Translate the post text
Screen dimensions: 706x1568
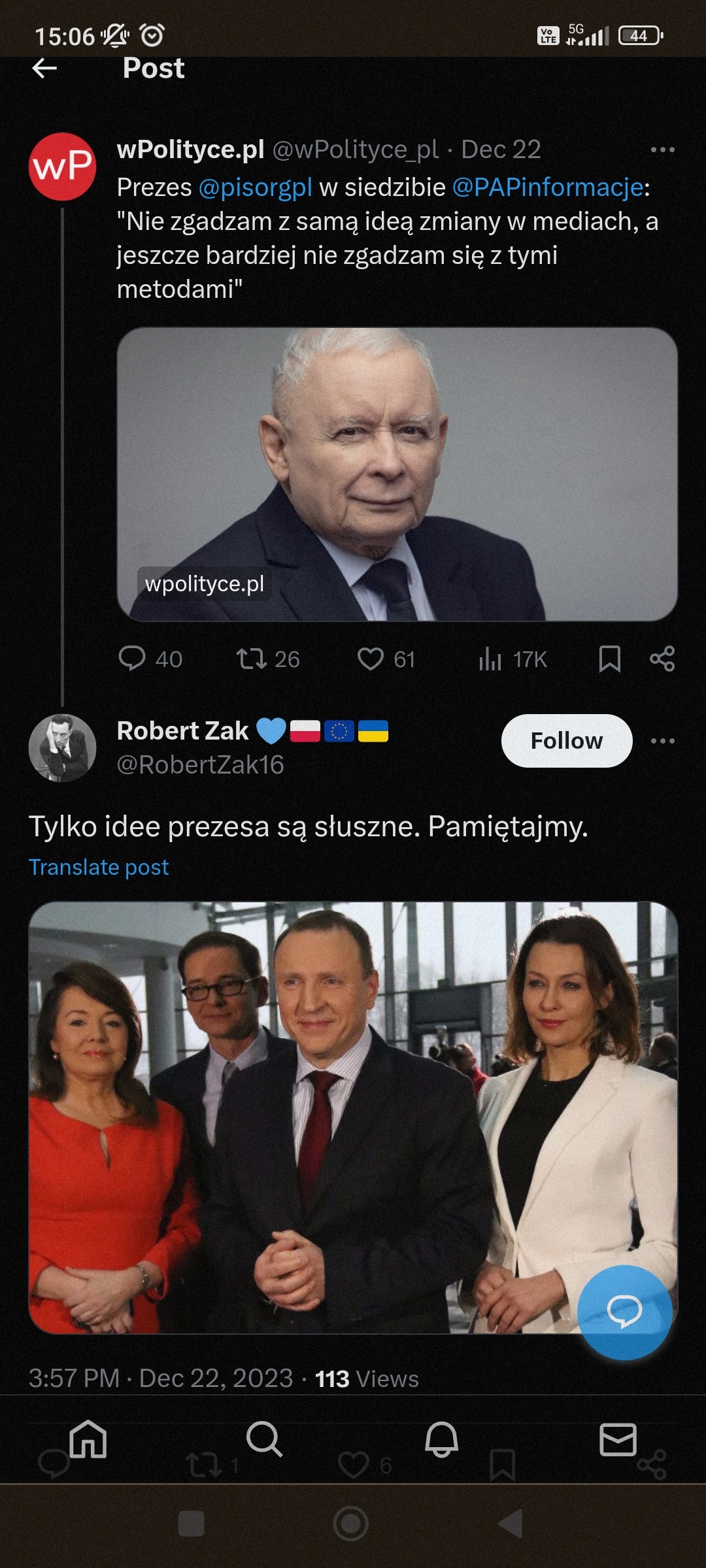coord(99,867)
